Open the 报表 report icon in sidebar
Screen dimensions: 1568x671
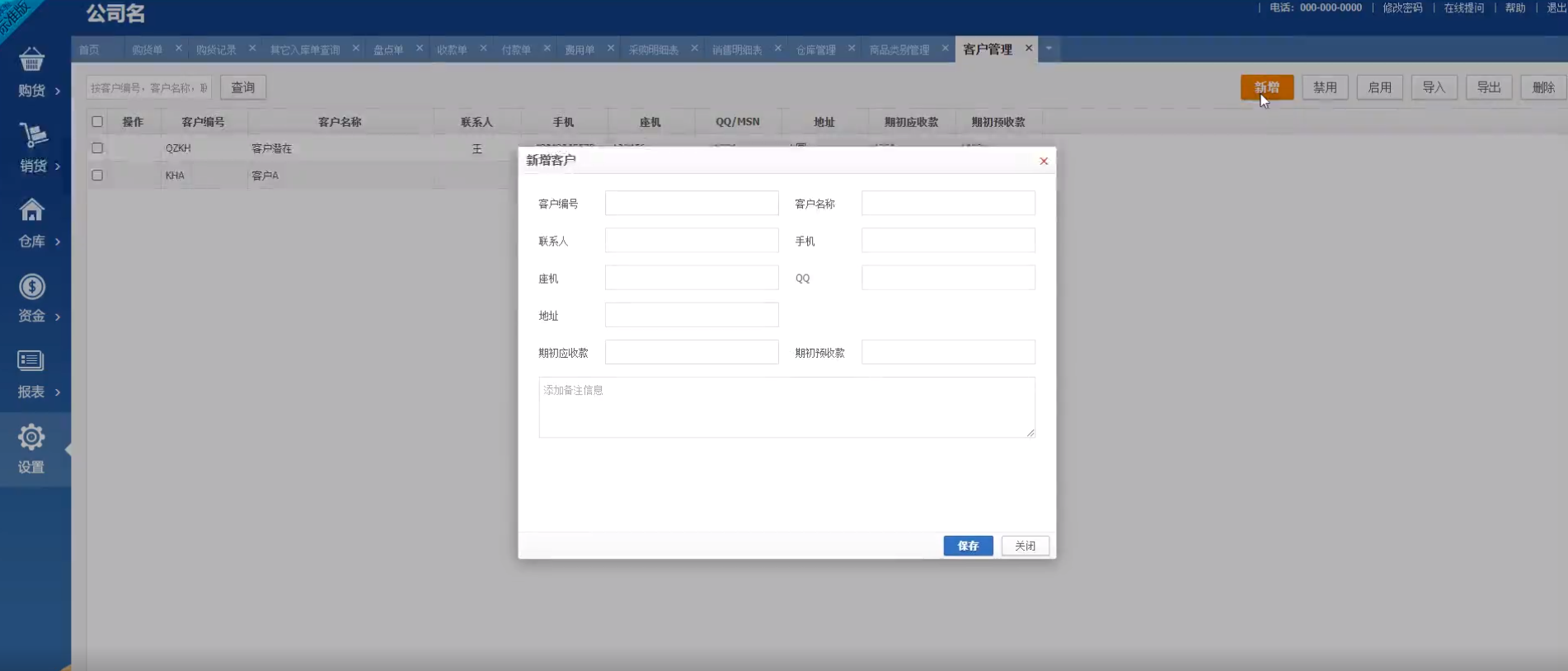click(x=31, y=361)
